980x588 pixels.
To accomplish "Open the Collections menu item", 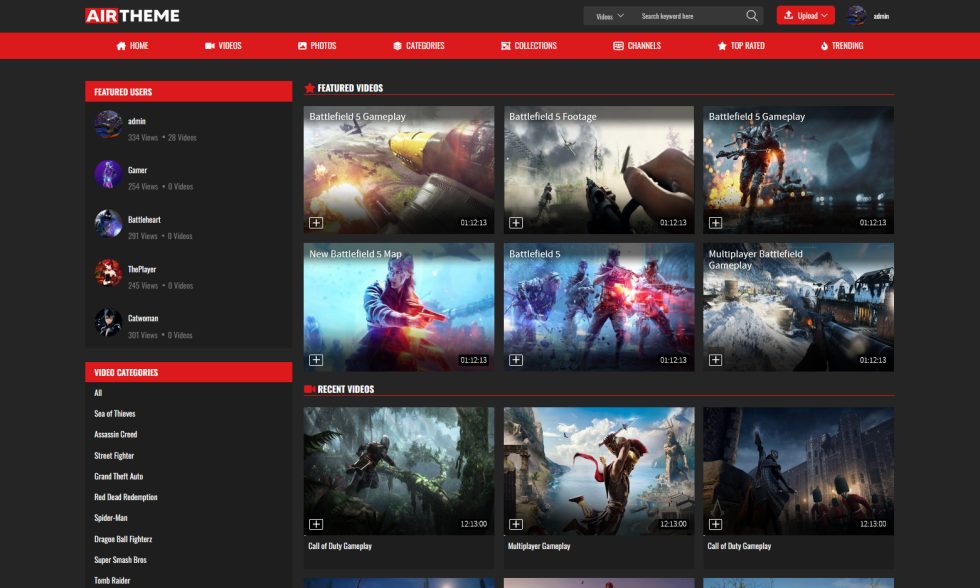I will [x=529, y=46].
